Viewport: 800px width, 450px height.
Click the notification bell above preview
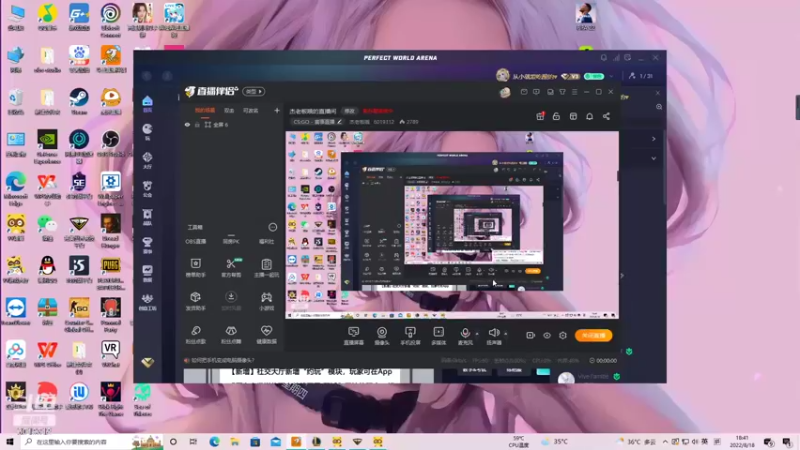pos(589,116)
